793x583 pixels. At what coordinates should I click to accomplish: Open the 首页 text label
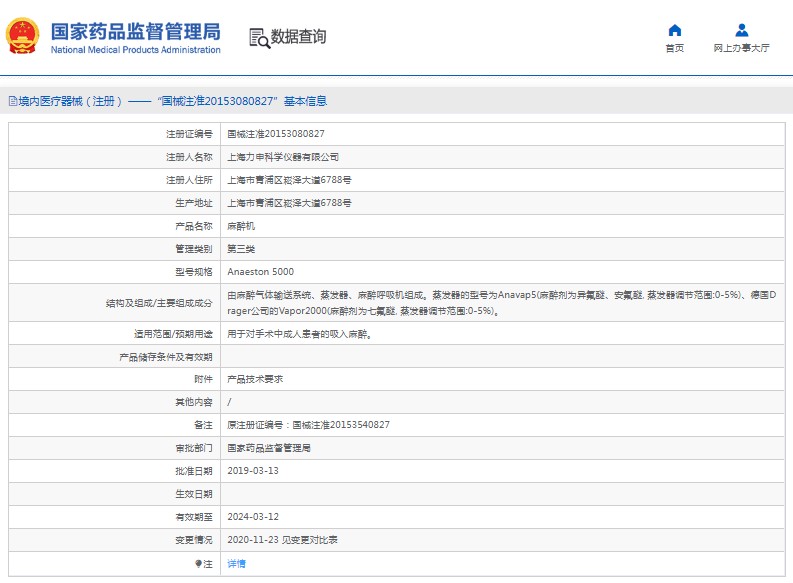click(x=674, y=48)
